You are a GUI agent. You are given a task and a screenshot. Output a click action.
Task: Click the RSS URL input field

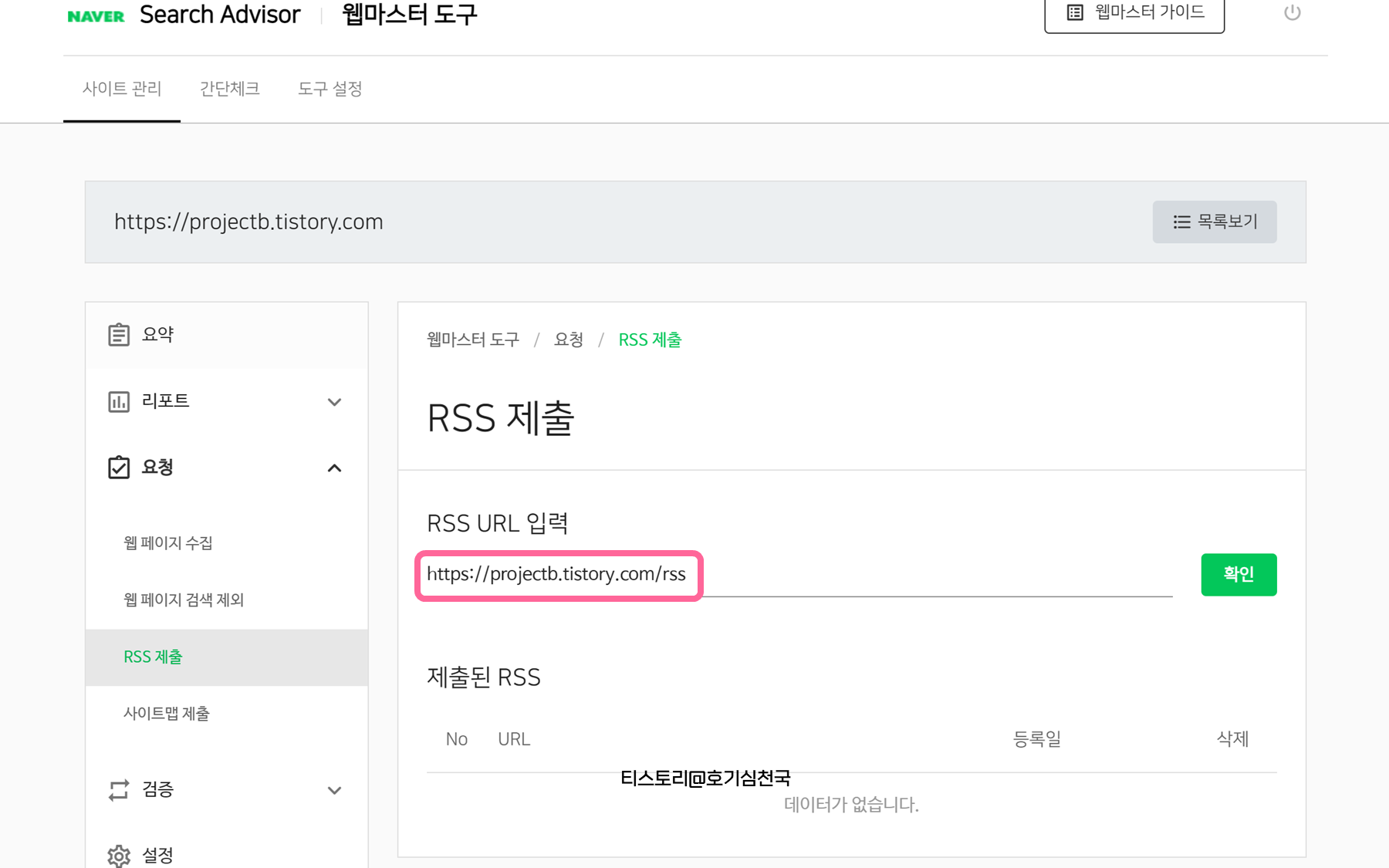[x=799, y=575]
